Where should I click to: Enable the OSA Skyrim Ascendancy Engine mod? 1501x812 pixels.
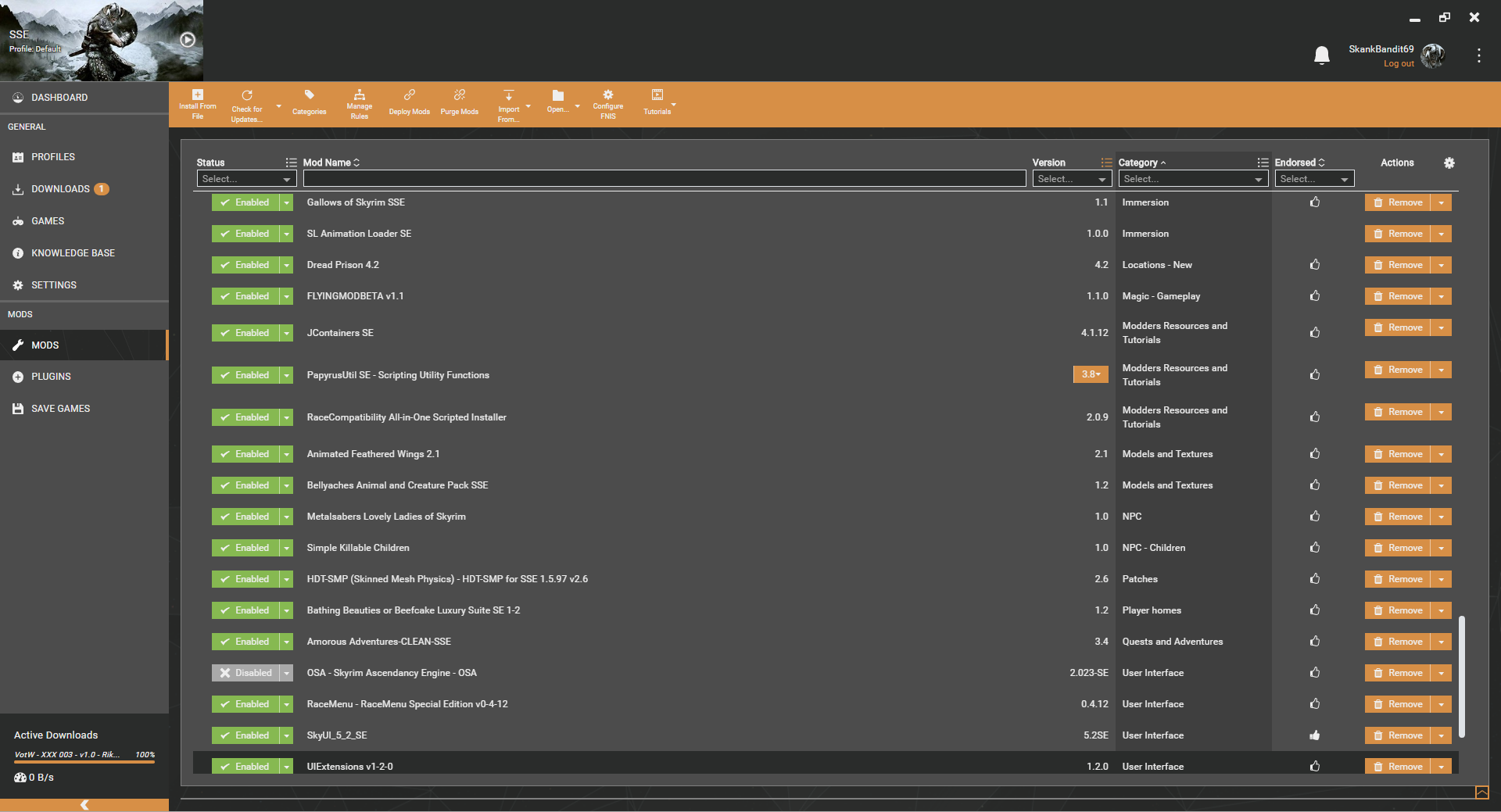coord(245,673)
